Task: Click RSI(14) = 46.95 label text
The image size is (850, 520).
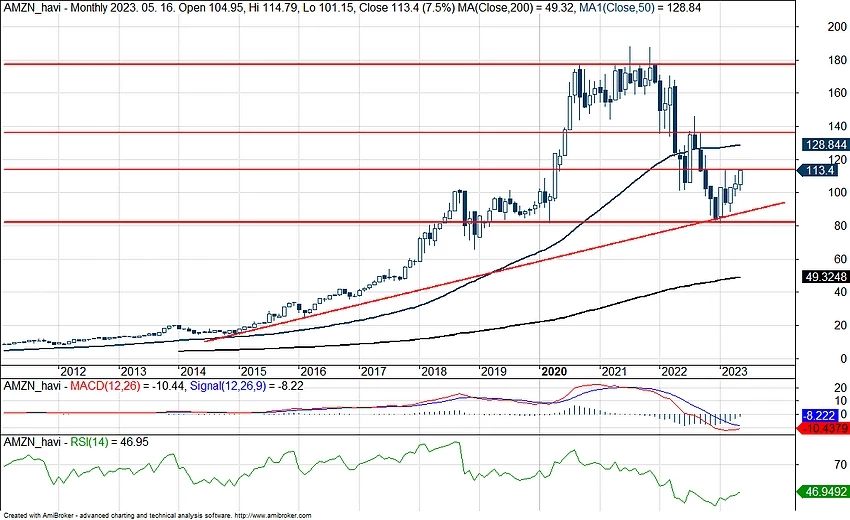Action: (110, 442)
